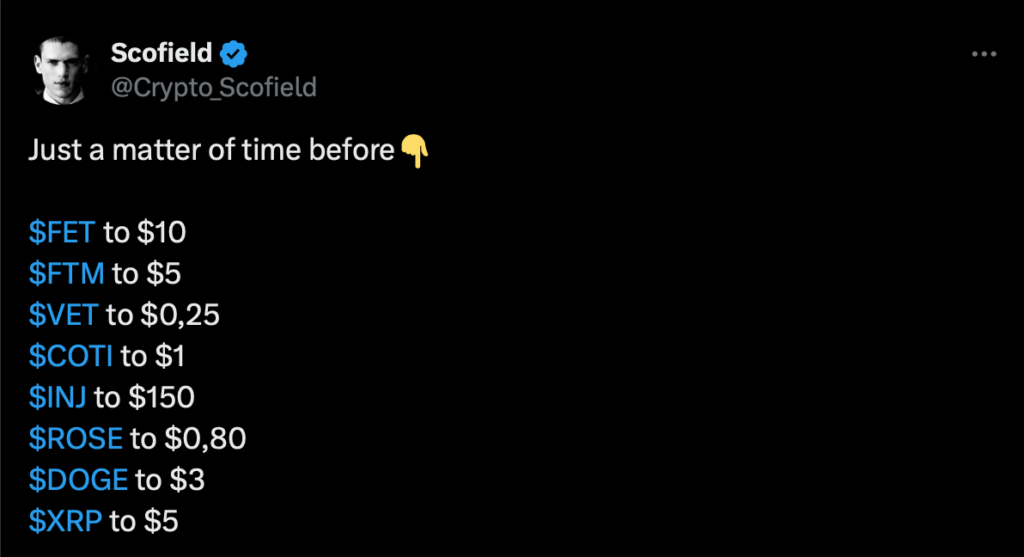Select the $VET cashtag

pos(64,315)
